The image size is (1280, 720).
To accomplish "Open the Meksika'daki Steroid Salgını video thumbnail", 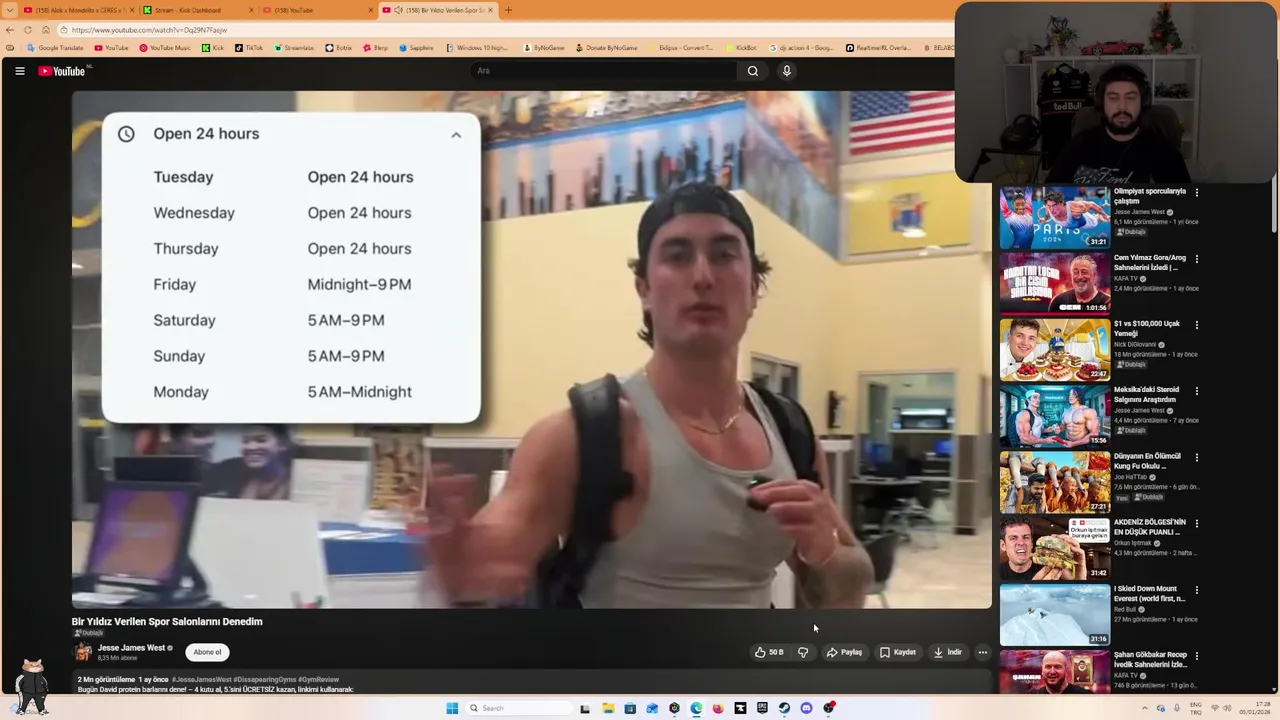I will click(1054, 416).
